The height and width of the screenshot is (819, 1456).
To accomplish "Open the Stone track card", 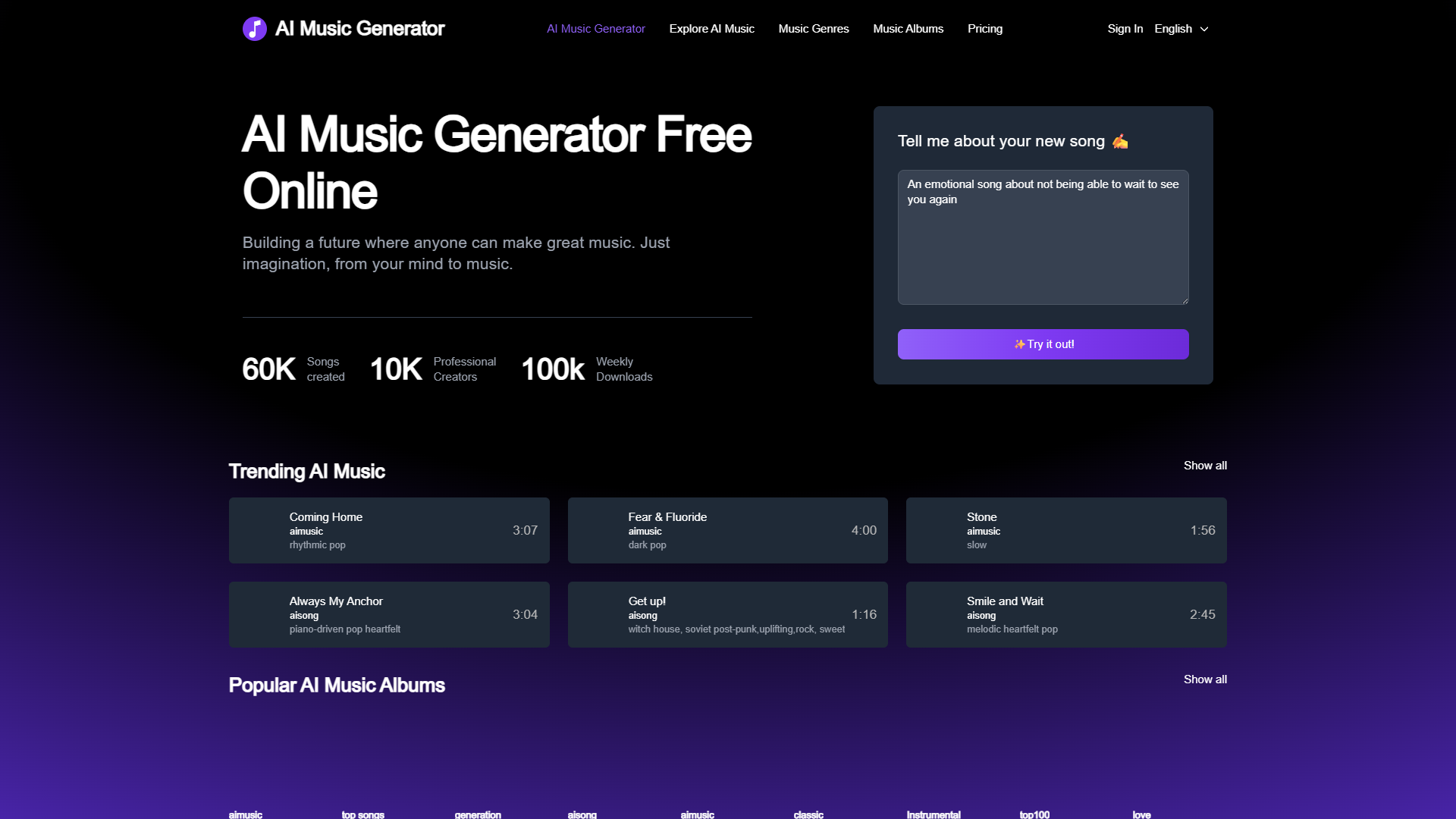I will pos(1066,530).
